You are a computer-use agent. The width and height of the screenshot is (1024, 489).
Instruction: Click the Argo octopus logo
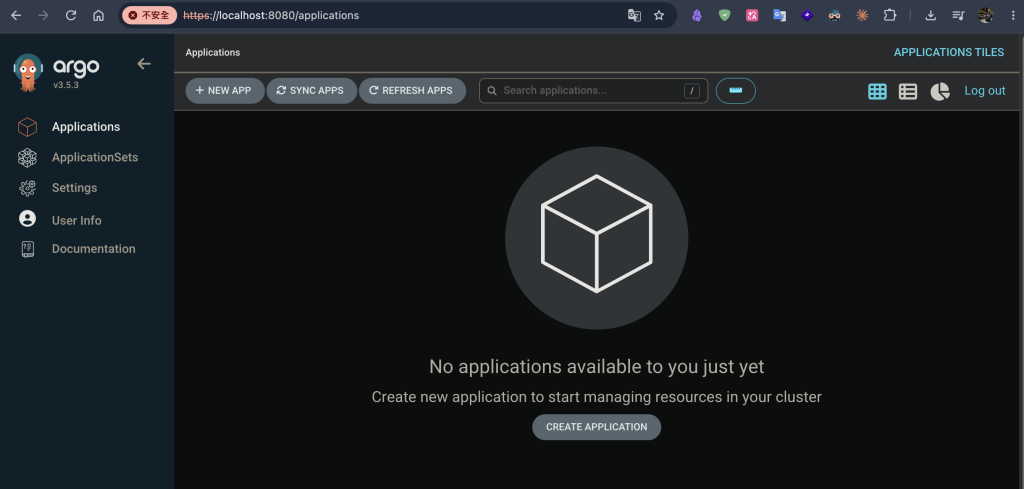tap(28, 72)
